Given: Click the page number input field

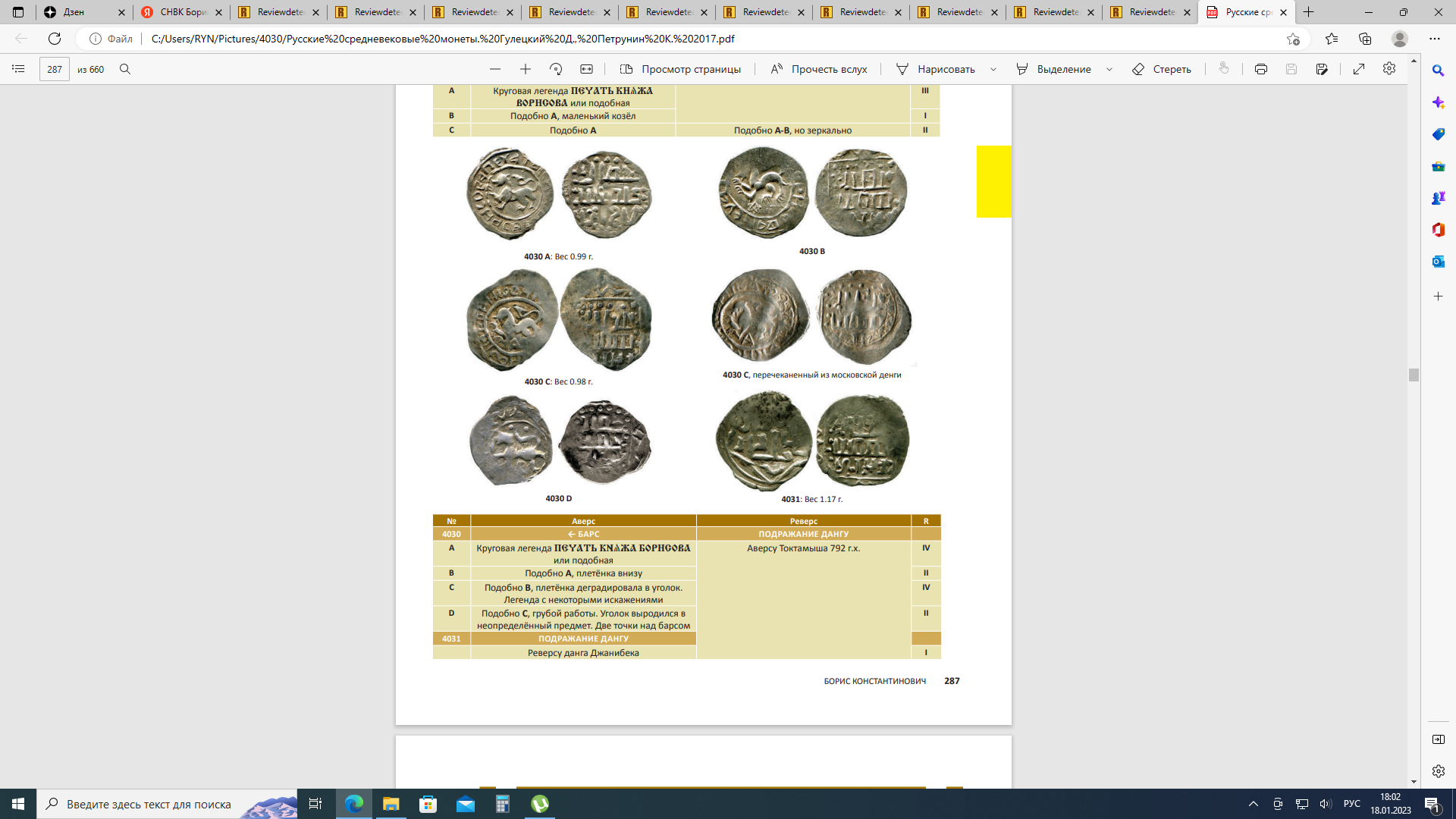Looking at the screenshot, I should coord(55,69).
